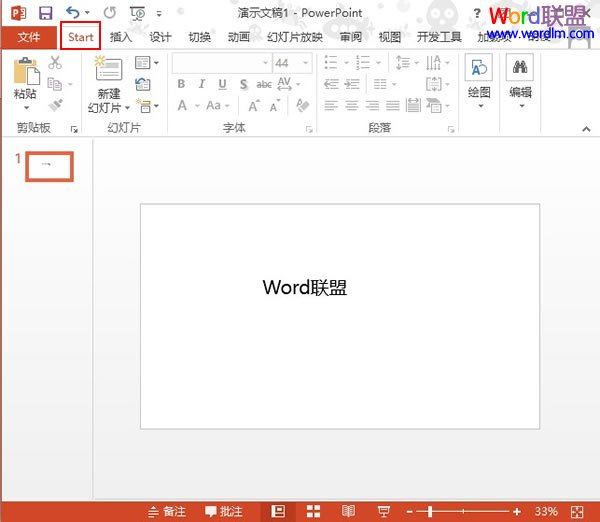Click the slide Layout icon

pos(143,62)
